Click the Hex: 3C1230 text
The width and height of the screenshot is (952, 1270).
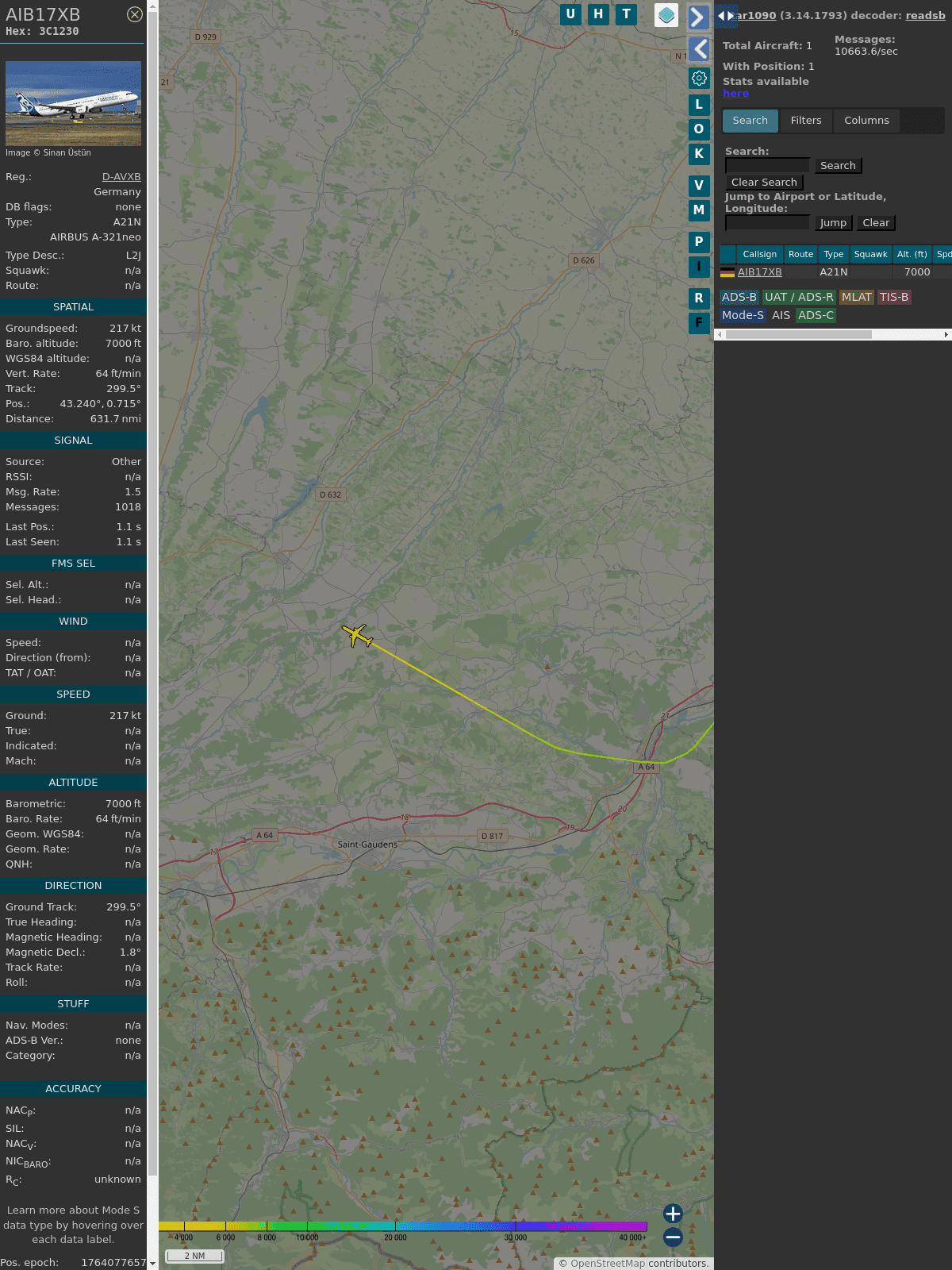pos(42,32)
